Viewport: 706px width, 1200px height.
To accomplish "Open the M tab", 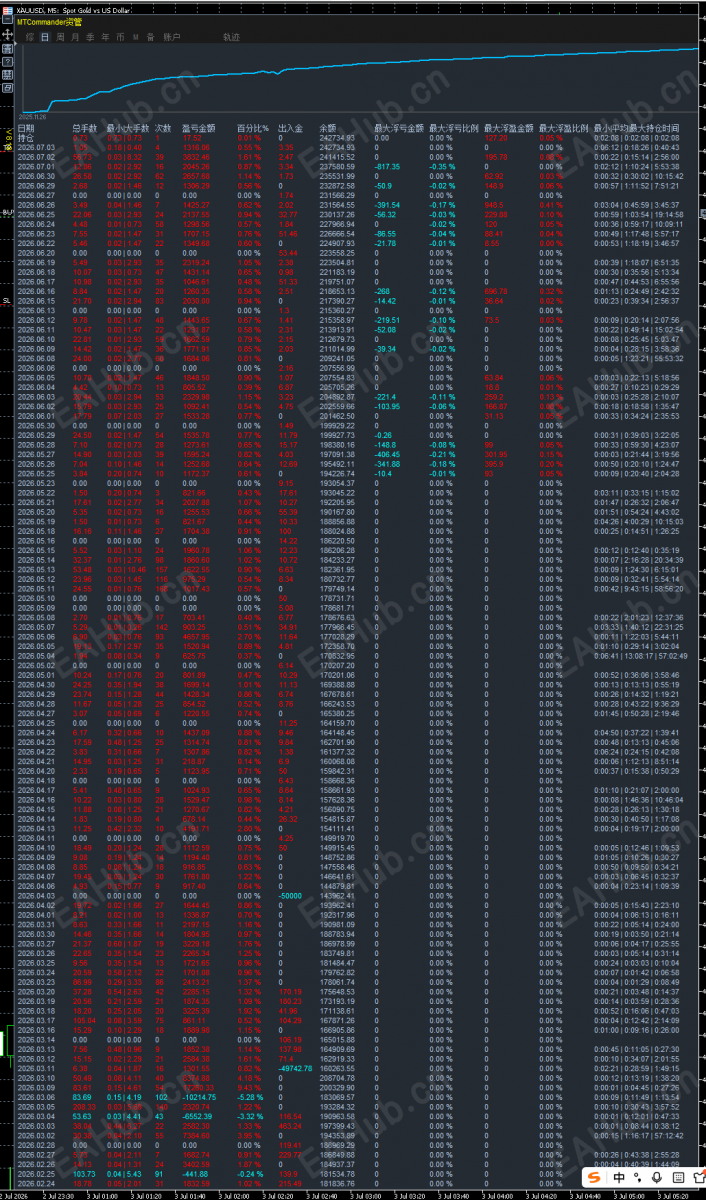I will (136, 36).
